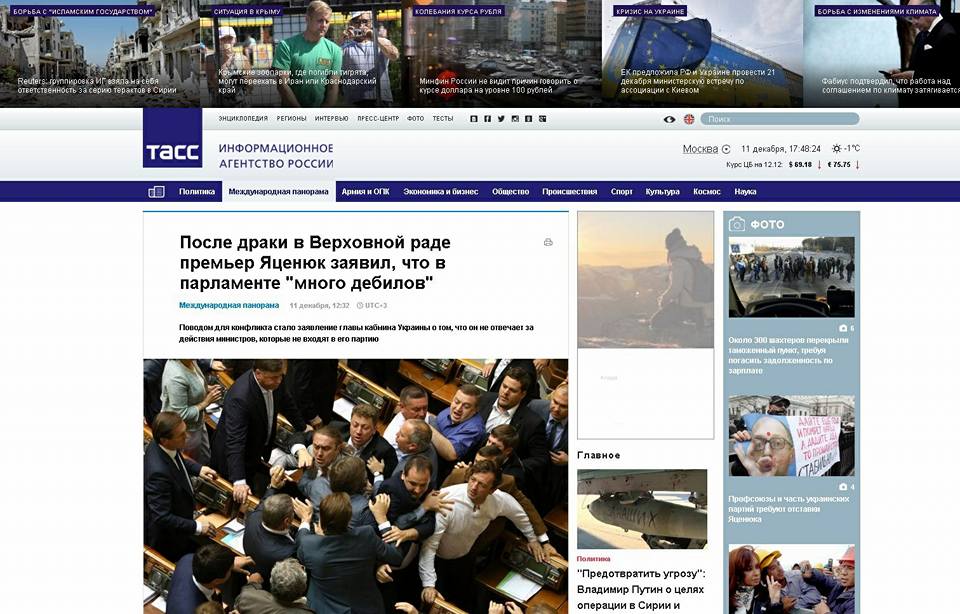The width and height of the screenshot is (960, 614).
Task: Toggle visually impaired mode with the eye icon
Action: [669, 119]
